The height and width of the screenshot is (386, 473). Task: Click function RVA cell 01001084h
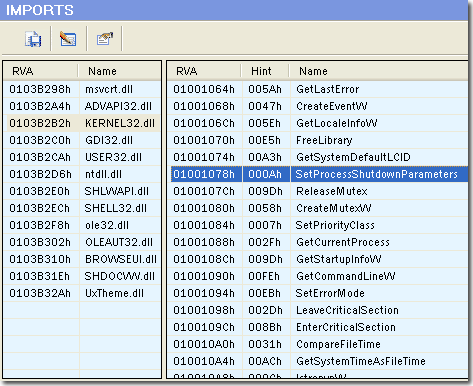pyautogui.click(x=204, y=225)
